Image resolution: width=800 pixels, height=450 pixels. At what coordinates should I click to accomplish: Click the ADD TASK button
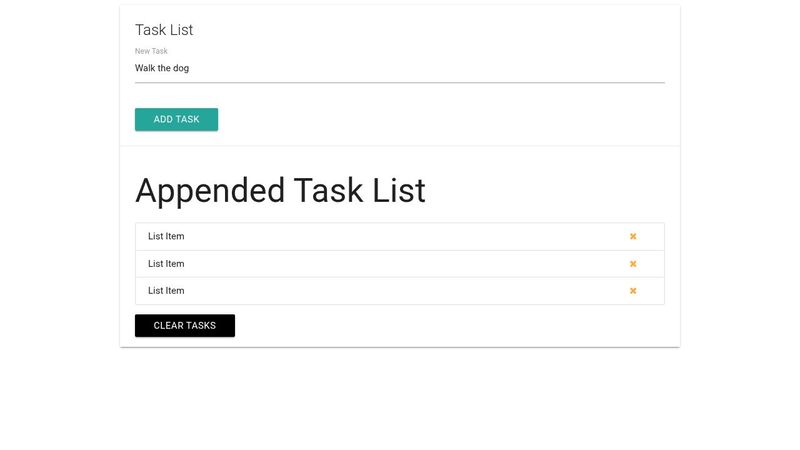[x=177, y=119]
